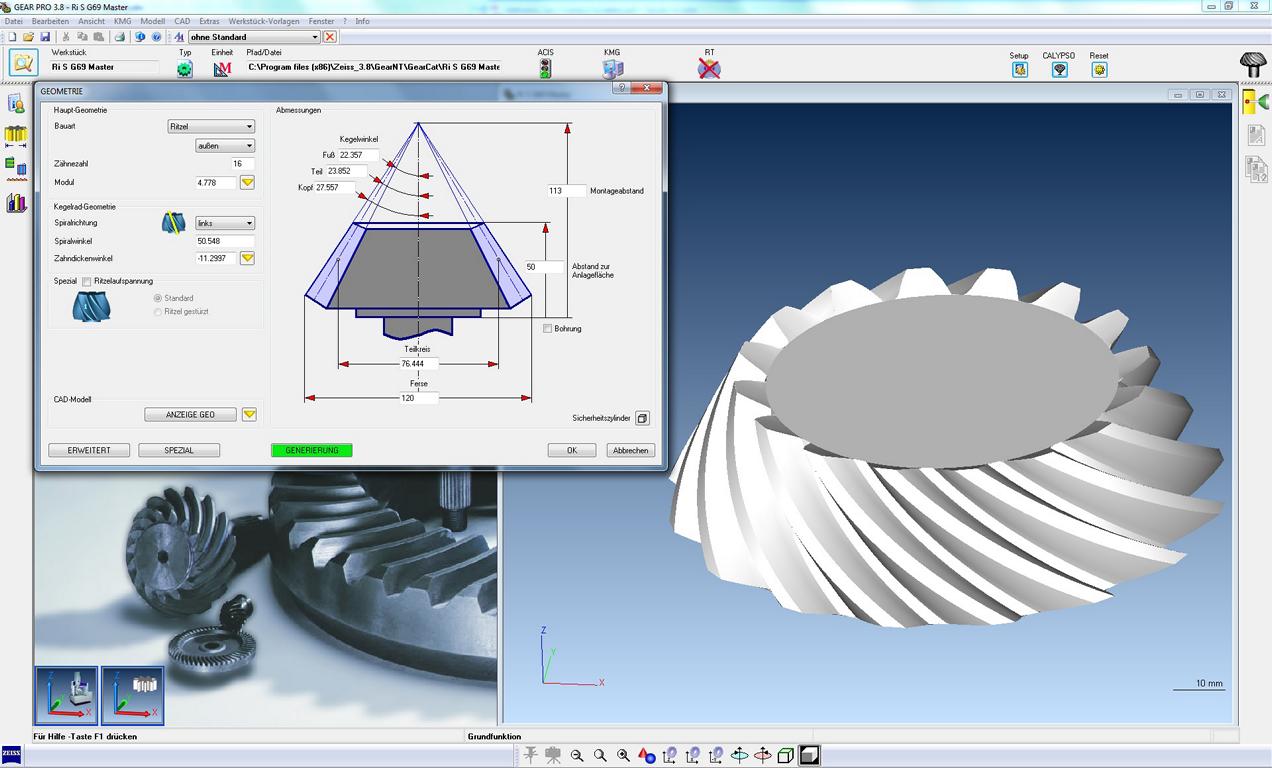
Task: Click the Zähnezahl input field
Action: pyautogui.click(x=242, y=164)
